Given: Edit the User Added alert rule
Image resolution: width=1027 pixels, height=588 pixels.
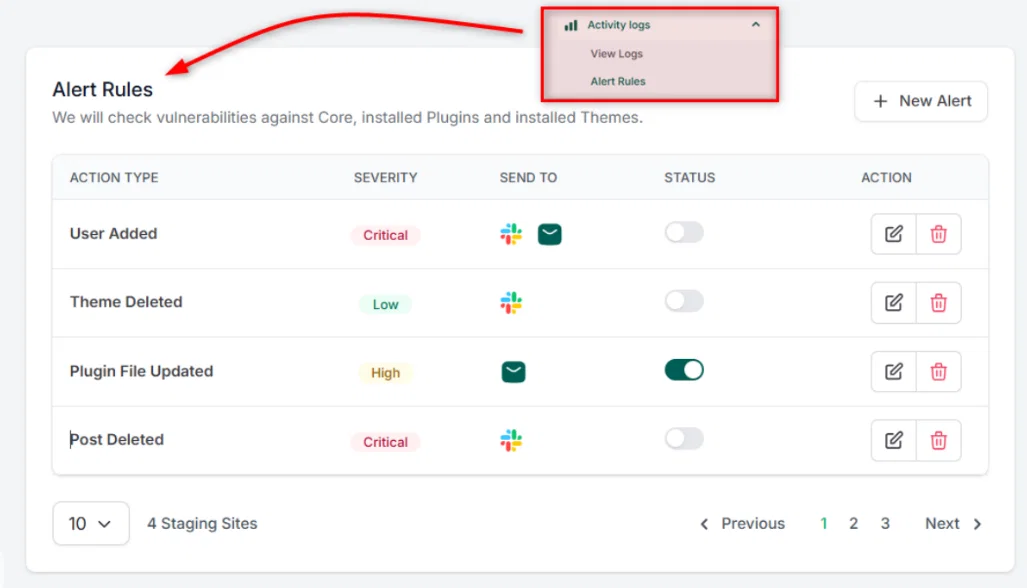Looking at the screenshot, I should point(893,234).
